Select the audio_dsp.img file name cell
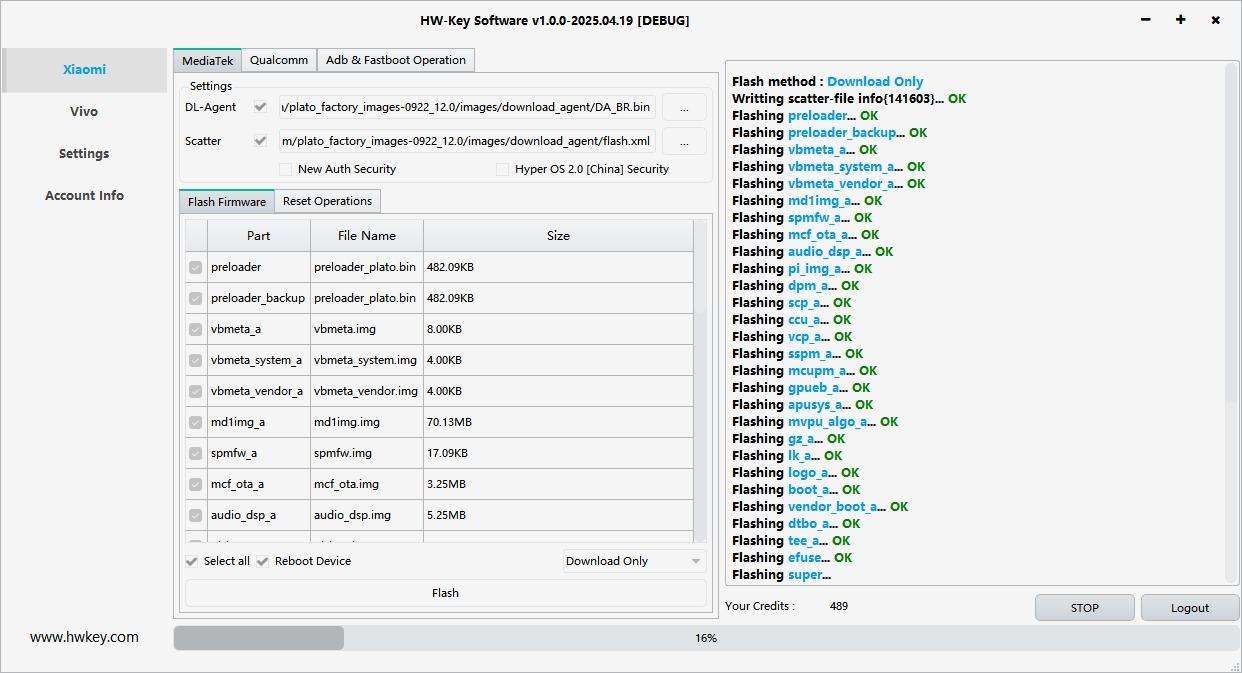The width and height of the screenshot is (1242, 673). 367,515
